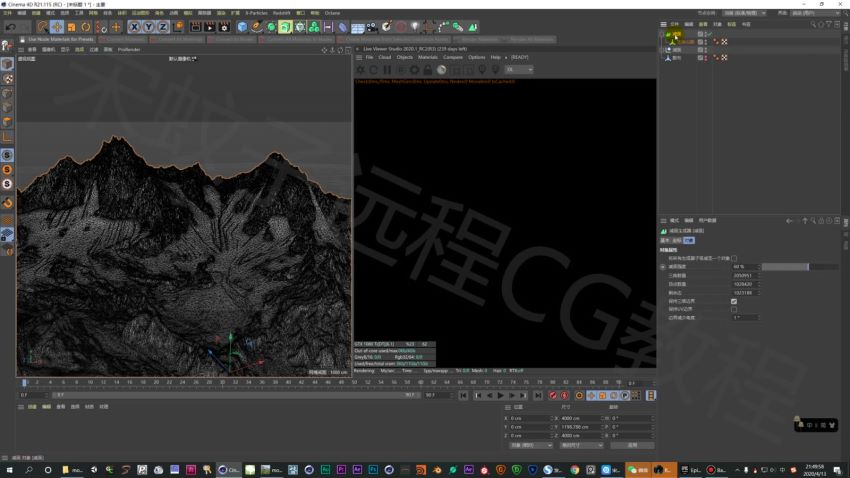Open the object coordinate mode dropdown
The width and height of the screenshot is (850, 478).
(x=531, y=445)
